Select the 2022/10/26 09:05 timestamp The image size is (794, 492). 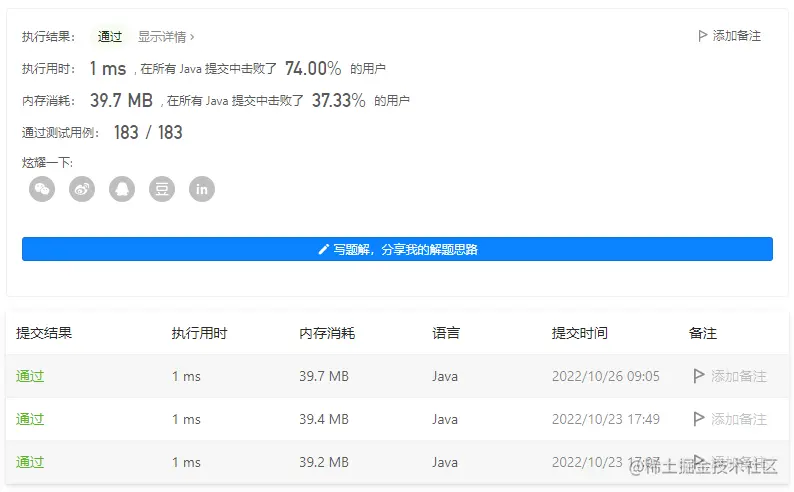606,376
